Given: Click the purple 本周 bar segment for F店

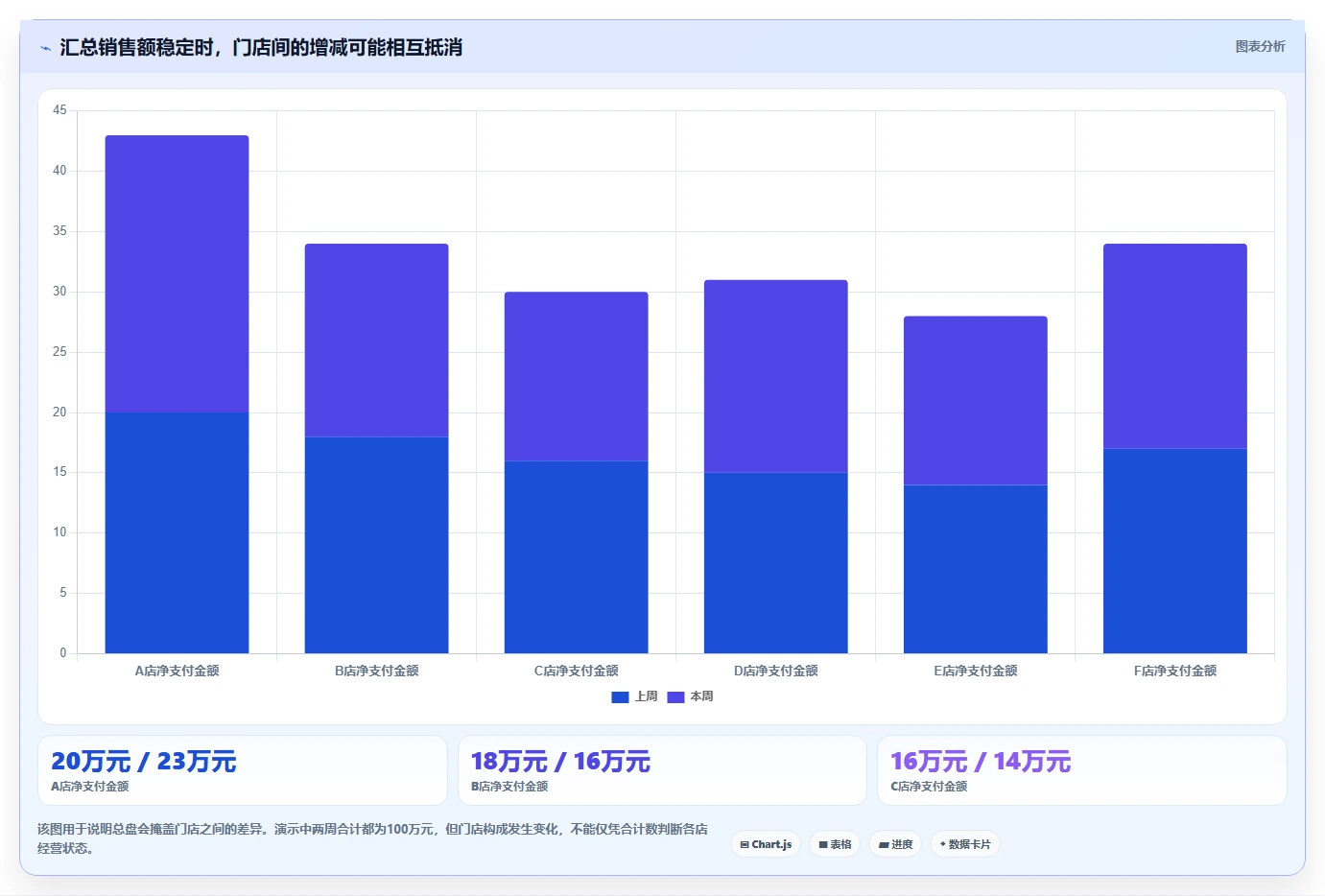Looking at the screenshot, I should 1174,345.
